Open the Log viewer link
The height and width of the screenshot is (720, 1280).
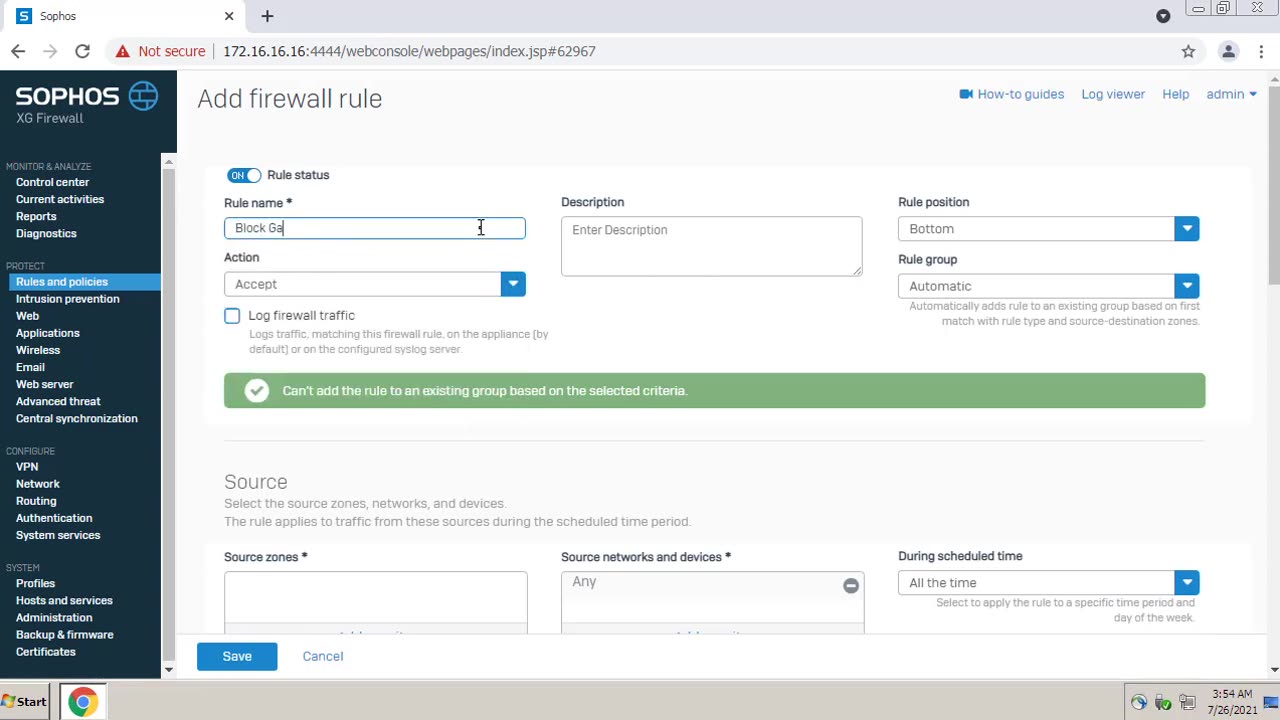pos(1113,94)
